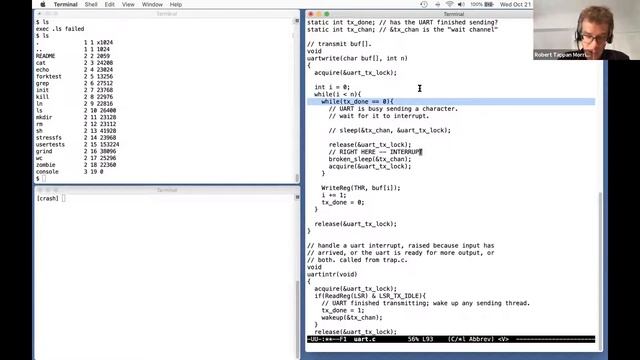Screen dimensions: 640x360
Task: Click the "tx_done = 1;" line
Action: [x=343, y=310]
